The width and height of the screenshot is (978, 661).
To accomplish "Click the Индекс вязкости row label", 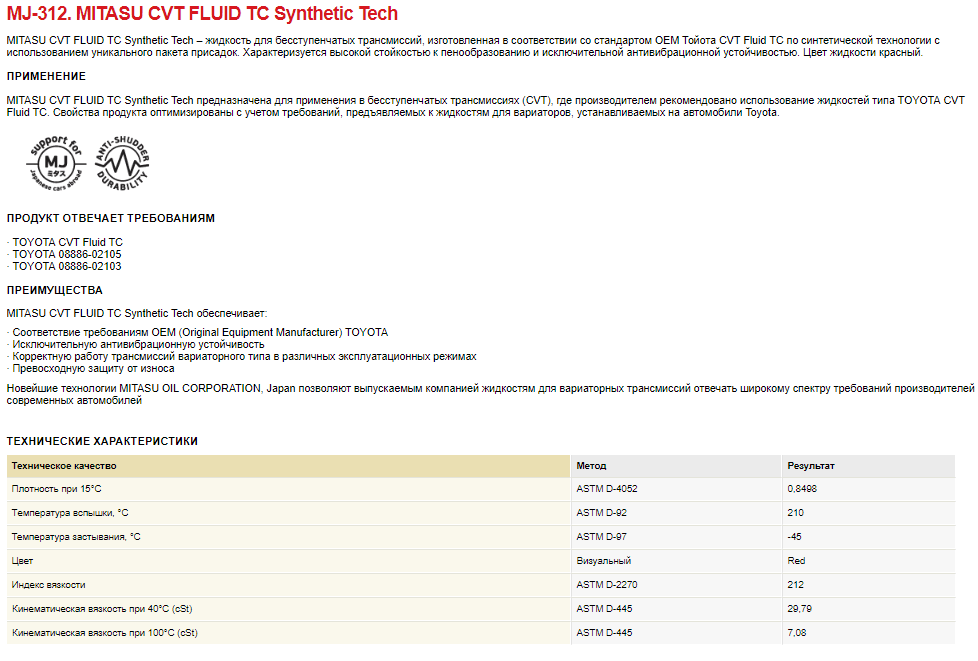I will click(49, 585).
